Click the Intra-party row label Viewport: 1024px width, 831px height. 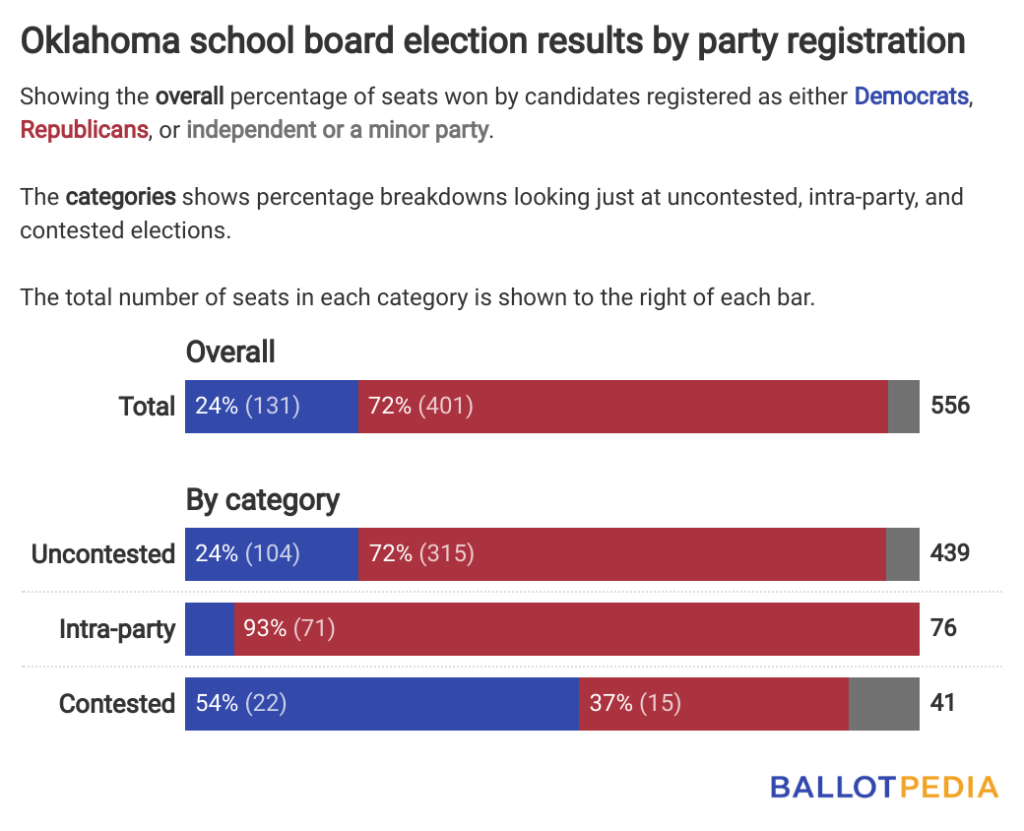117,630
